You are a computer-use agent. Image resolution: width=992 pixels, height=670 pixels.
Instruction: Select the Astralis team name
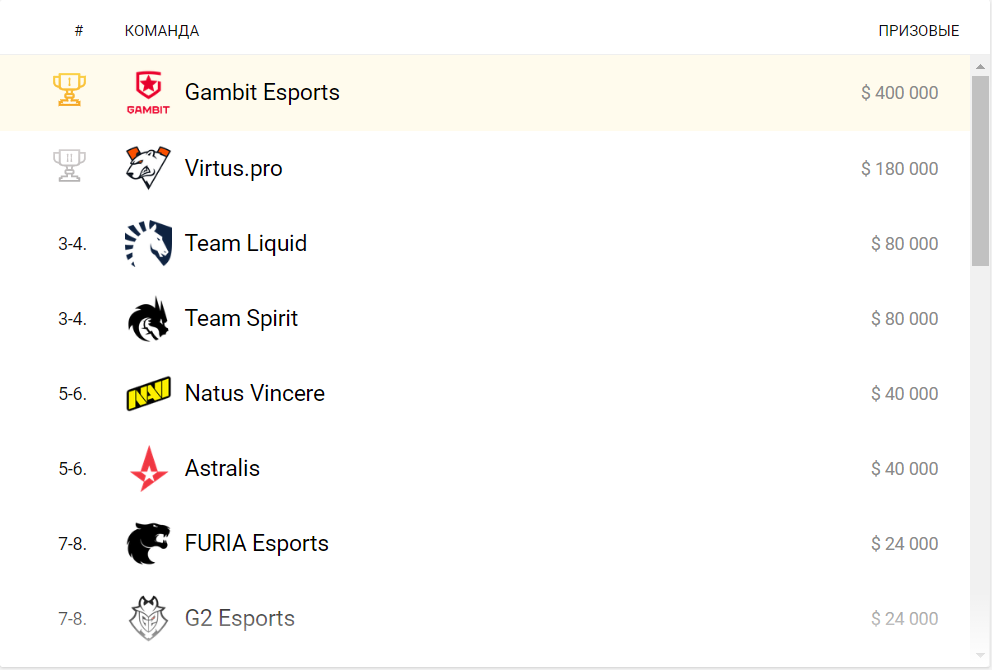click(x=222, y=468)
